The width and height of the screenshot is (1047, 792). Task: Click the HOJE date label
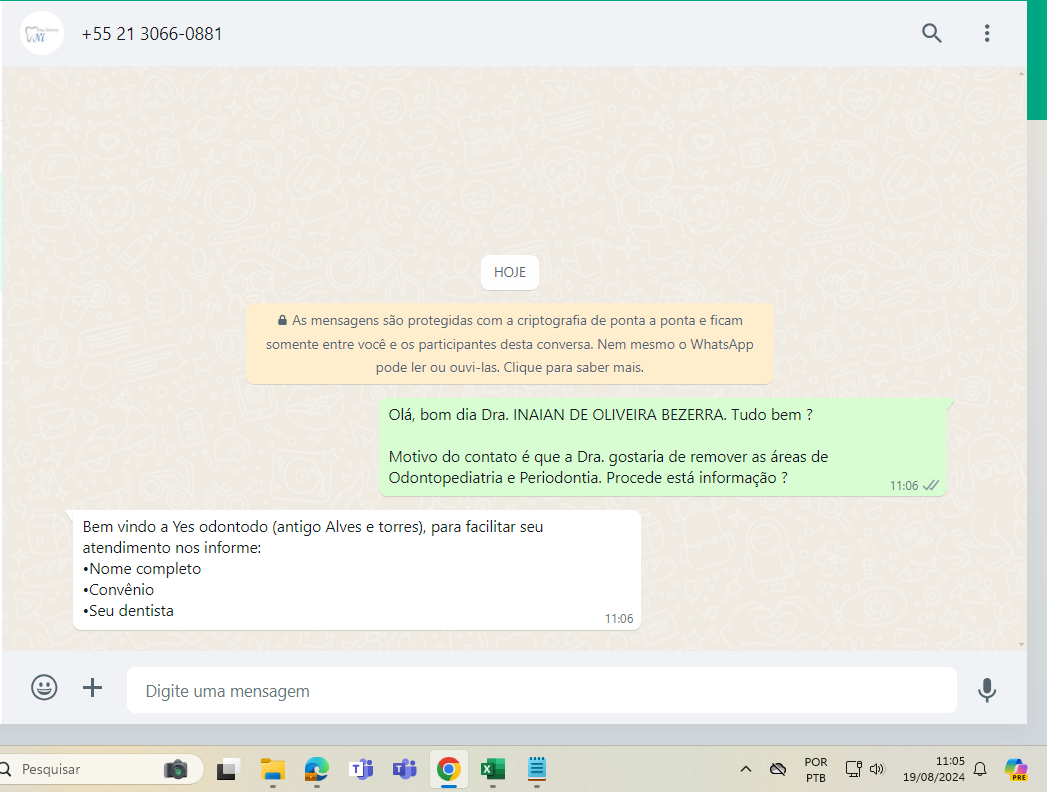[509, 272]
